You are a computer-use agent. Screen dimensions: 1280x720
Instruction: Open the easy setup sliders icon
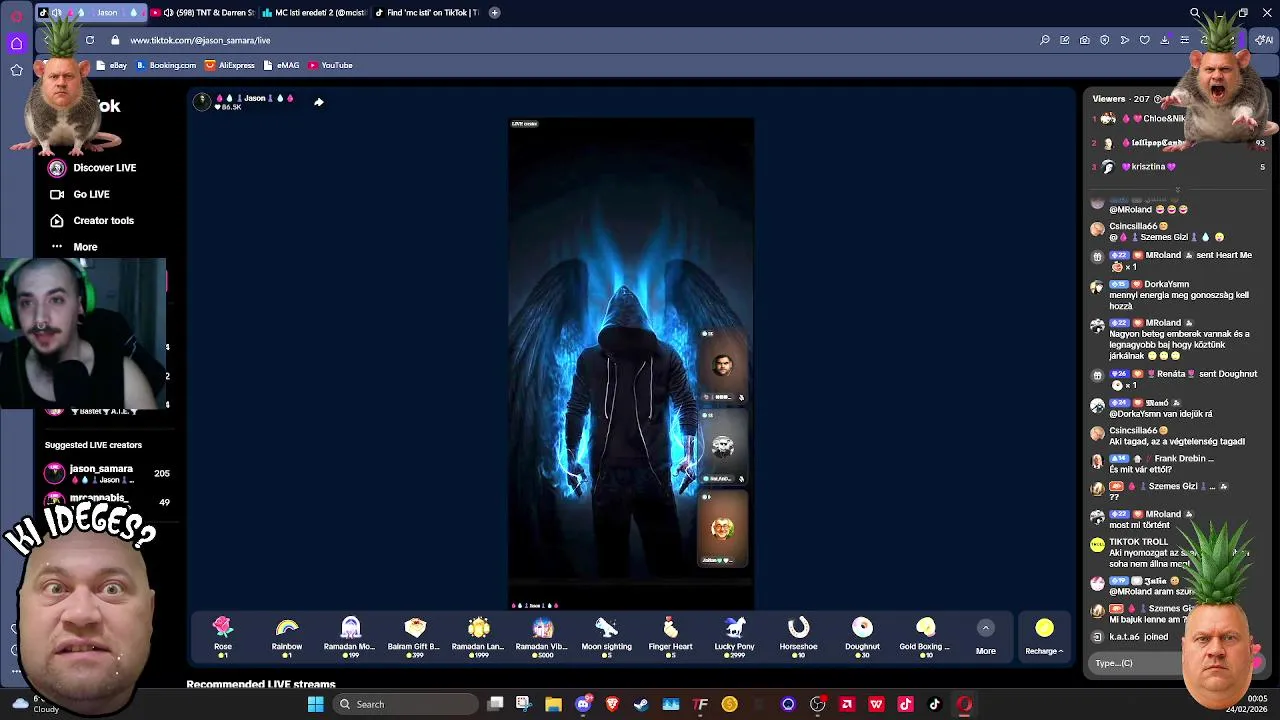pos(1185,40)
